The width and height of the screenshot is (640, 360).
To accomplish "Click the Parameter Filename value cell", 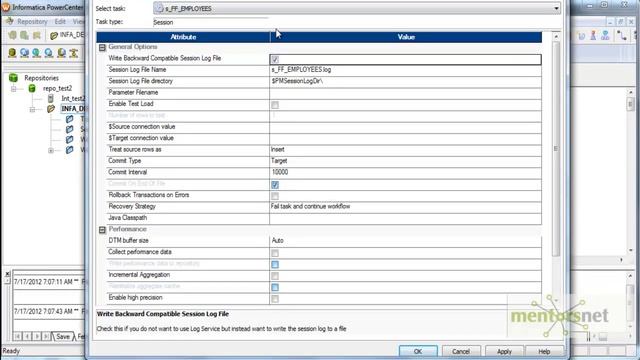I will point(405,93).
